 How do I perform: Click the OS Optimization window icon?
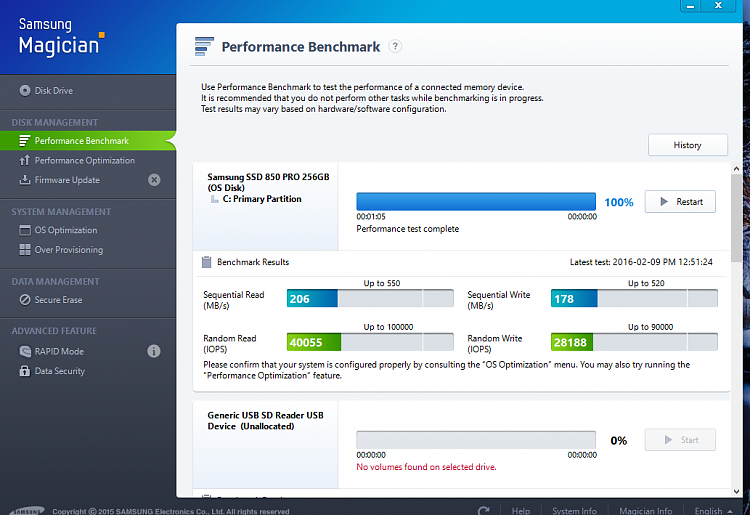[x=25, y=230]
